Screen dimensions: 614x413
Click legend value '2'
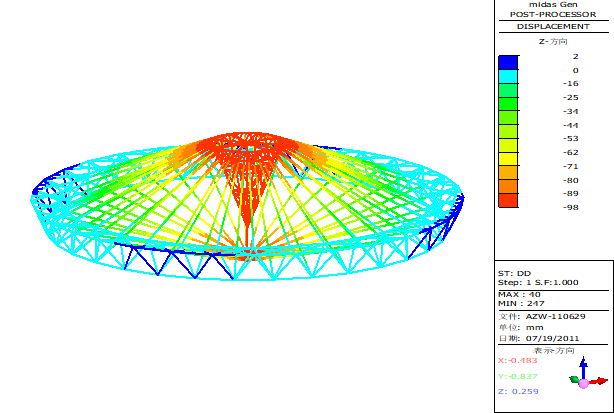point(575,56)
